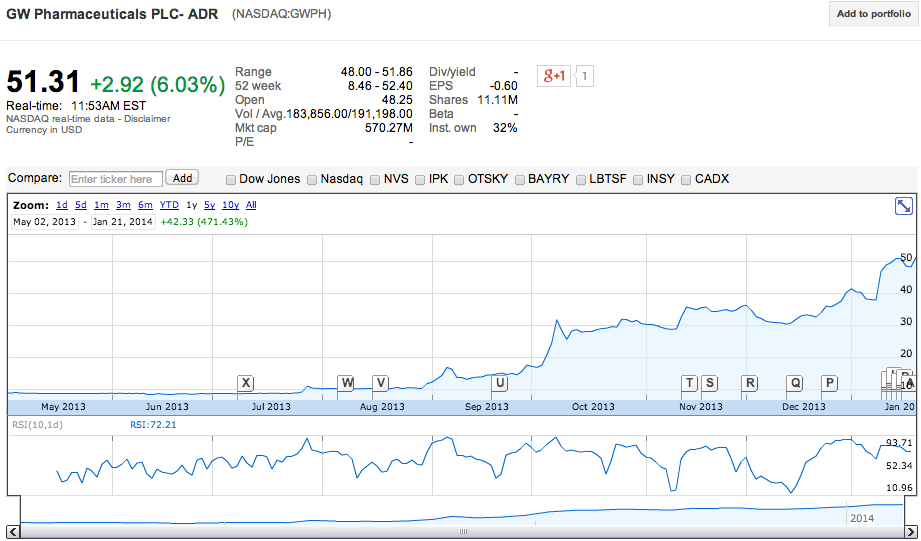Click the current price 51.31
The image size is (921, 541).
pos(43,82)
